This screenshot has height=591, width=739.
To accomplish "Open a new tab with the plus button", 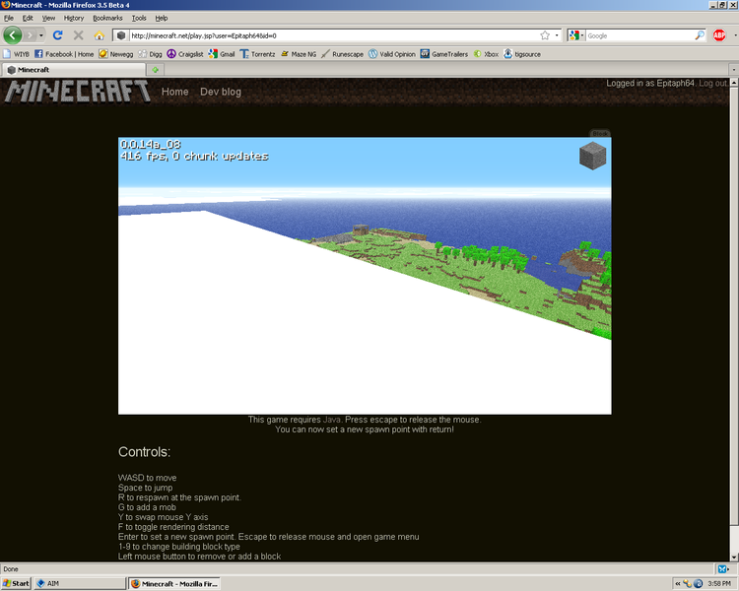I will (x=155, y=70).
